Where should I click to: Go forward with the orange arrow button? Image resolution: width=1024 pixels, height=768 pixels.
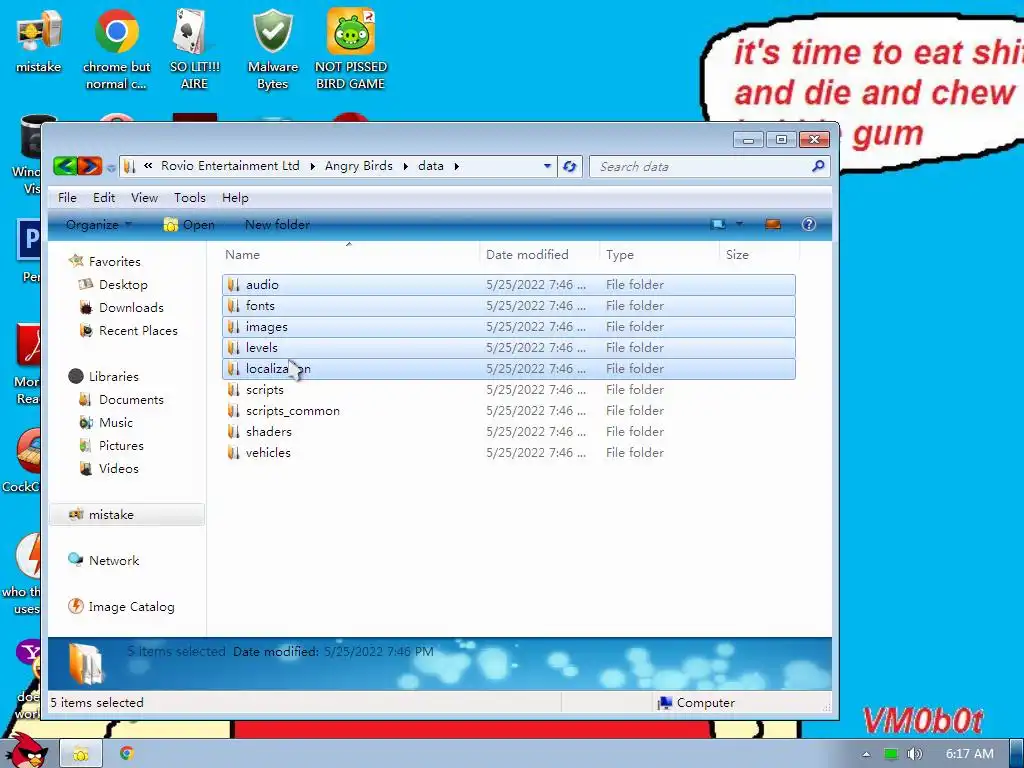tap(90, 166)
